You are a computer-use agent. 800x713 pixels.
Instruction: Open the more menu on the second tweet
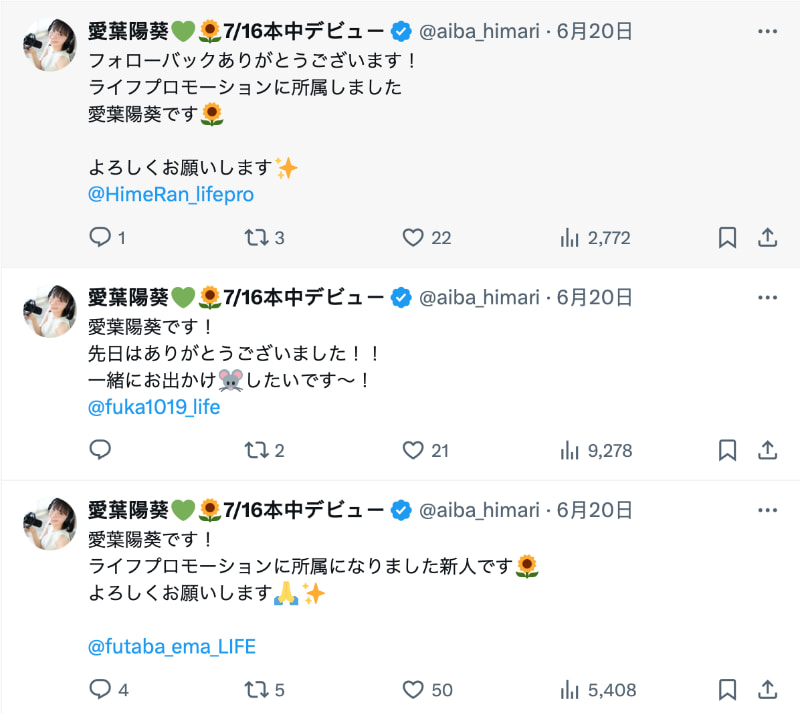coord(768,297)
